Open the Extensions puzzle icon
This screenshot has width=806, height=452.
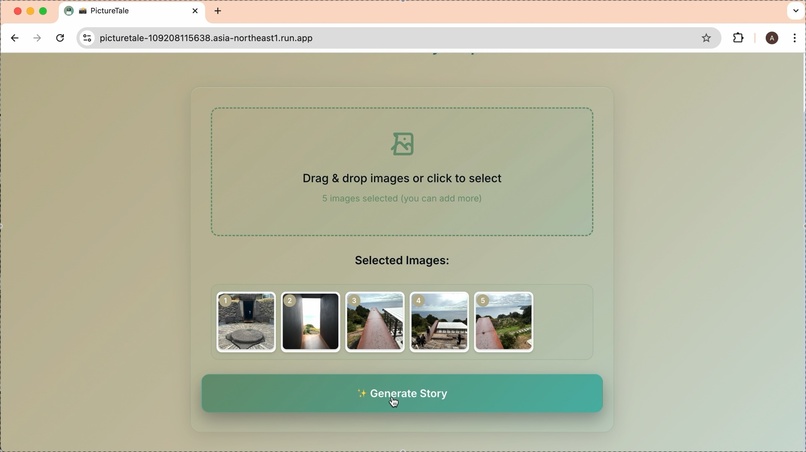[x=738, y=38]
